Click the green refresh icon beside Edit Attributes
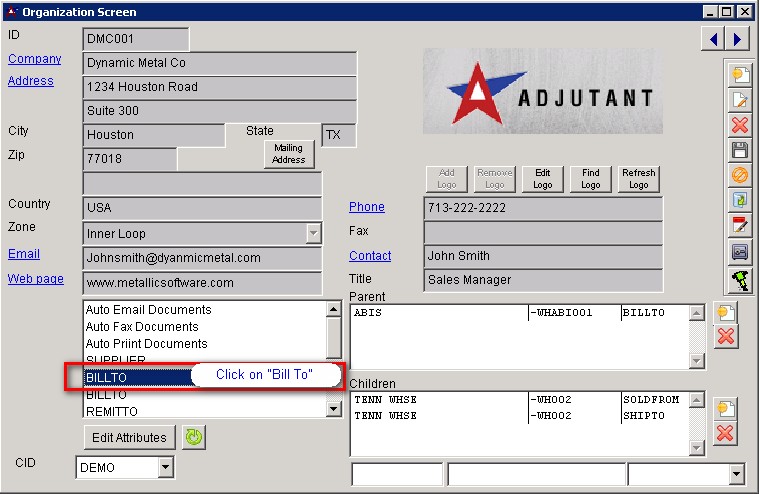Screen dimensions: 759x494 [194, 437]
